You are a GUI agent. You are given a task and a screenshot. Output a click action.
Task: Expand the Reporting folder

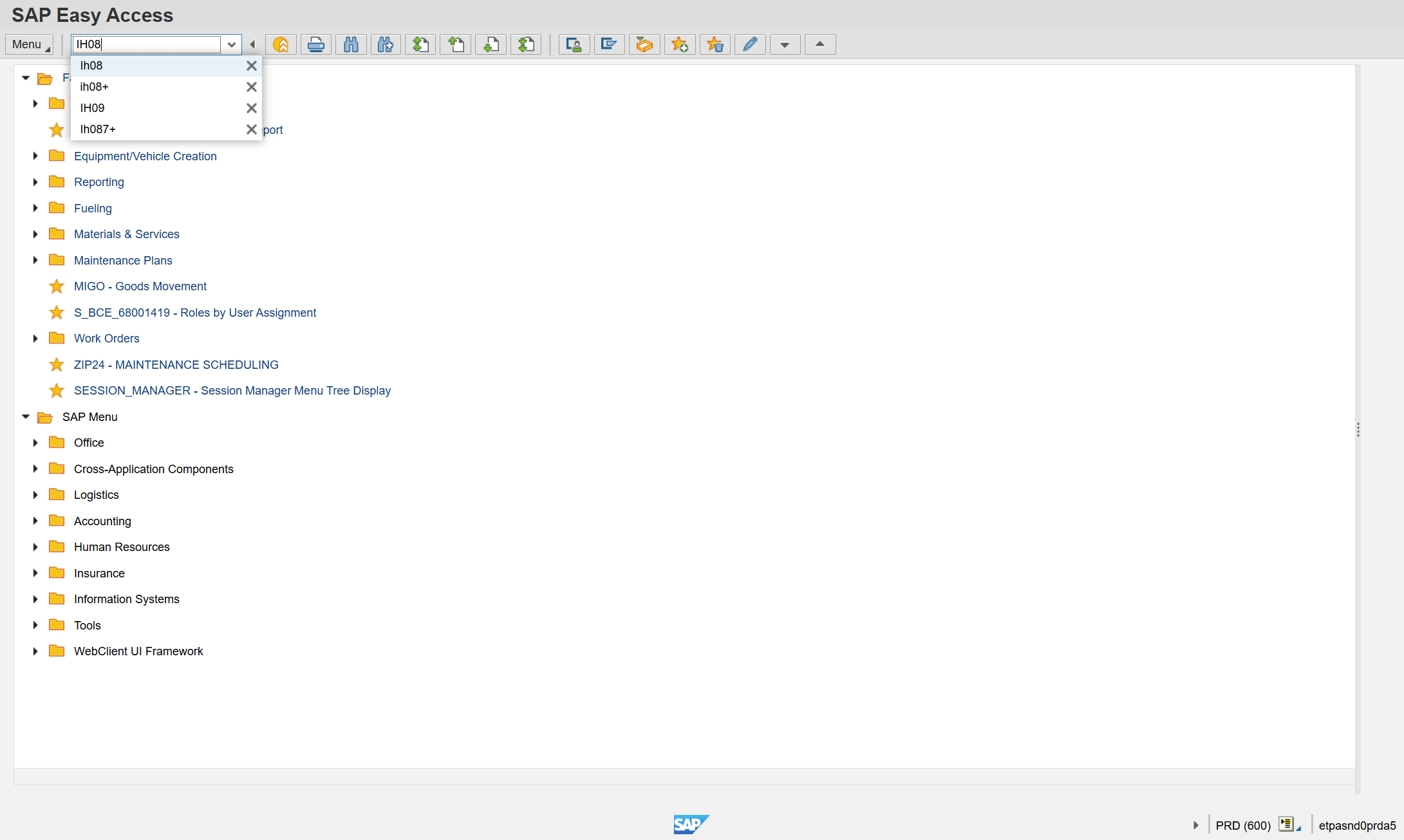tap(35, 182)
